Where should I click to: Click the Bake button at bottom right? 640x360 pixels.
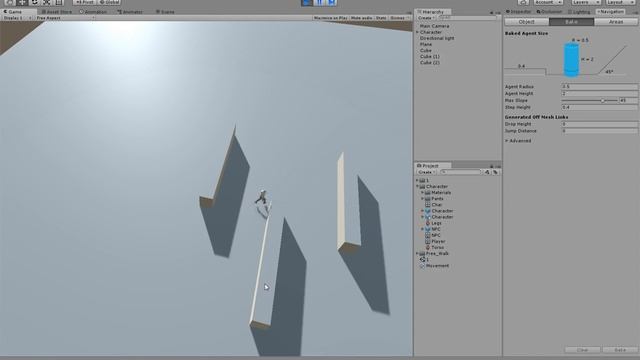pos(620,350)
